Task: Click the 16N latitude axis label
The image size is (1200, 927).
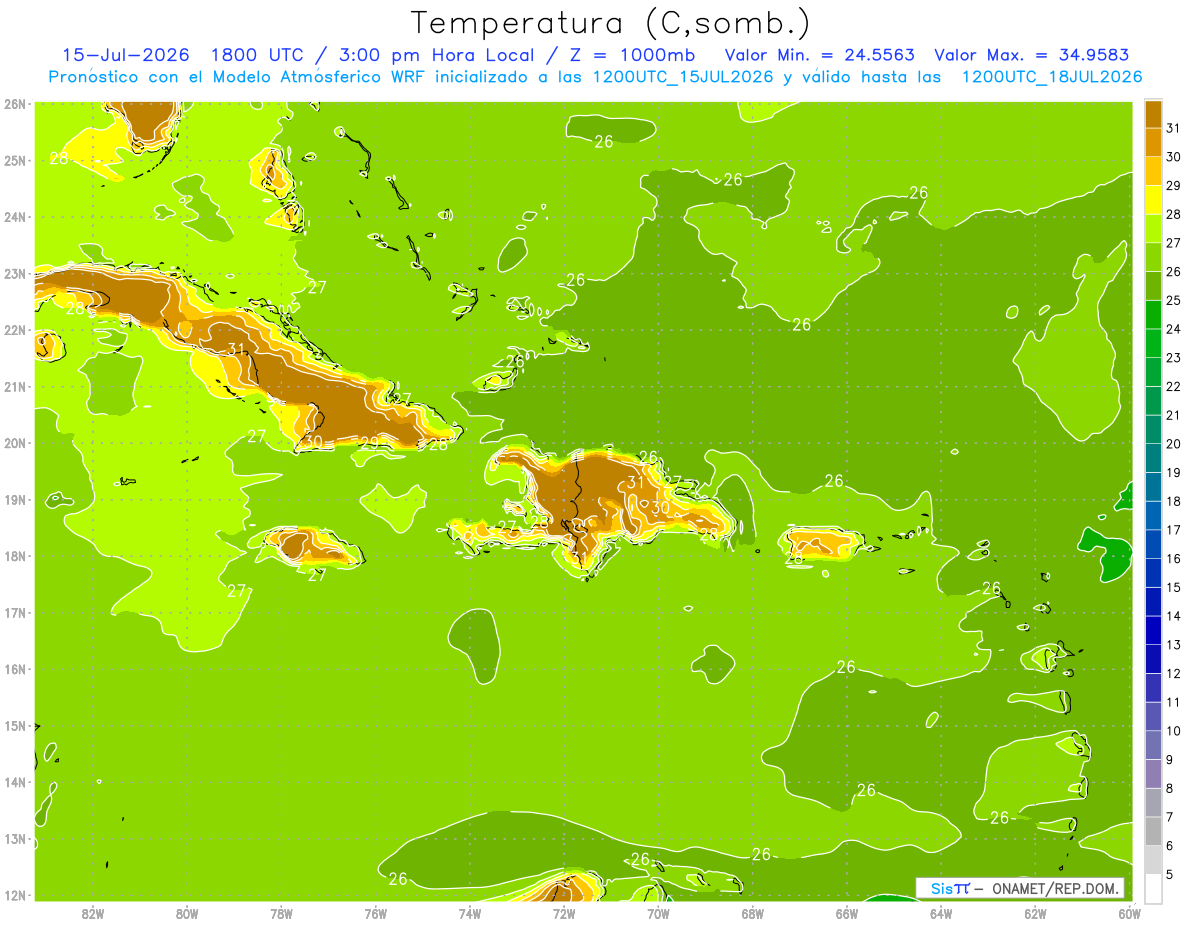Action: 14,669
